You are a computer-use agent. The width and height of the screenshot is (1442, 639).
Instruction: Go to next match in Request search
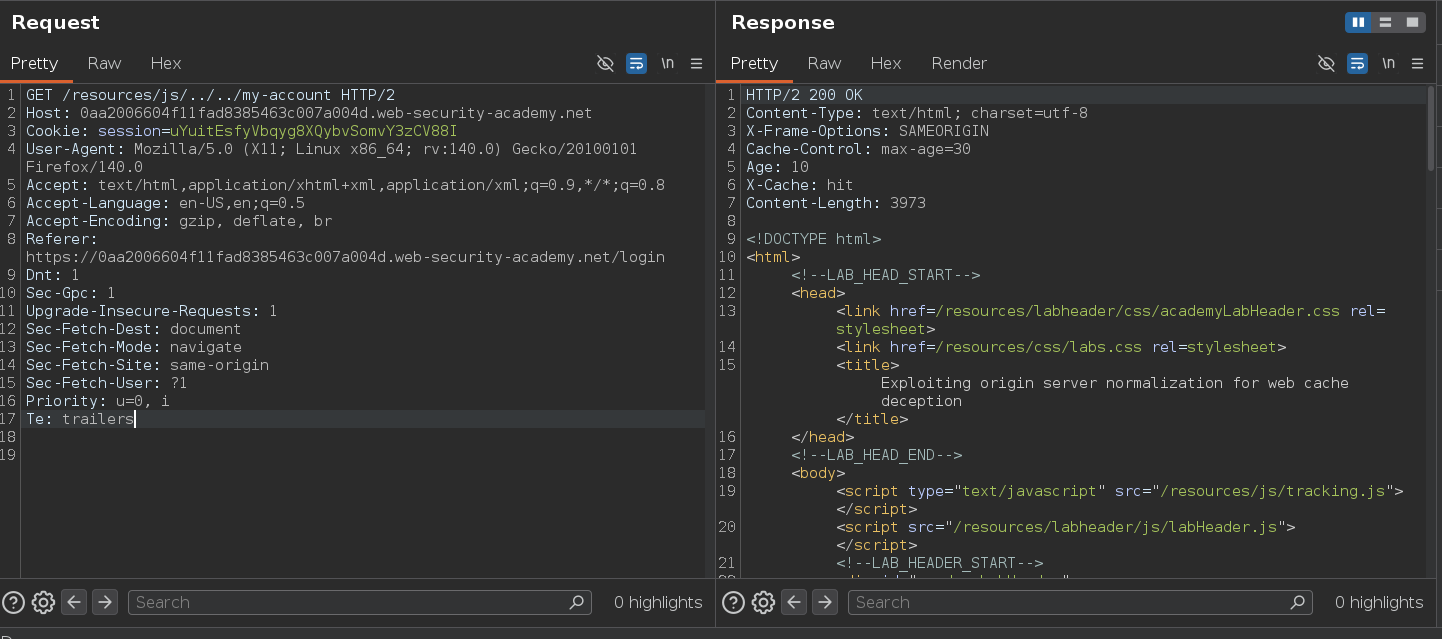105,602
